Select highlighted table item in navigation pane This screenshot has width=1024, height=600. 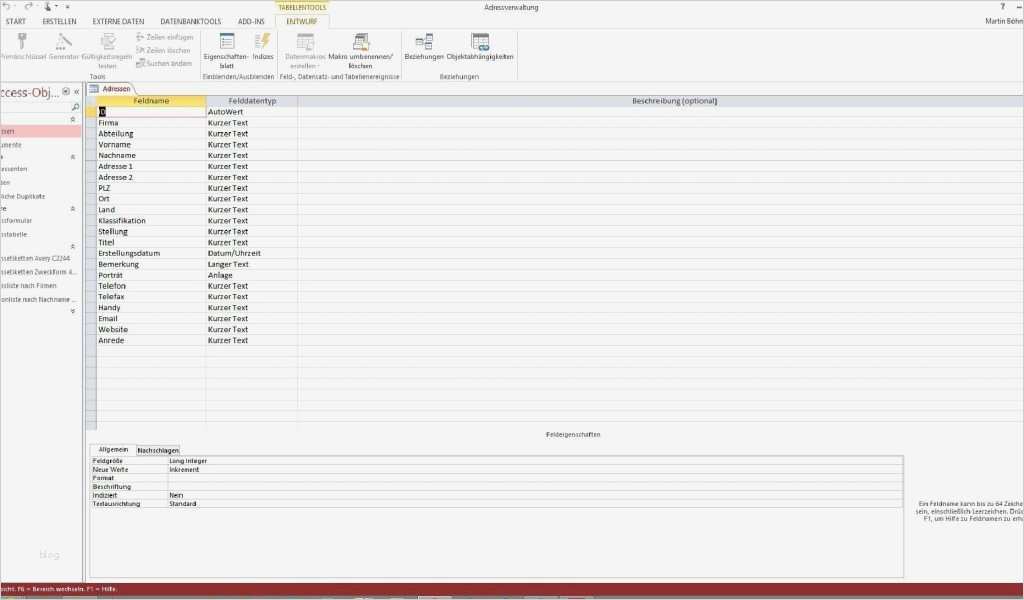(40, 131)
